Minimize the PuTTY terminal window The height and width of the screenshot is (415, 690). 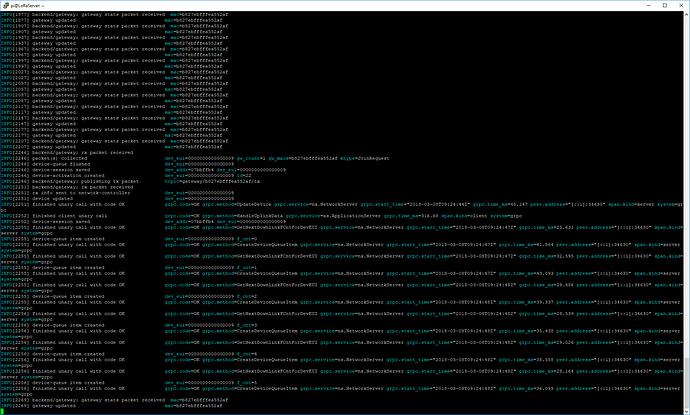pyautogui.click(x=649, y=5)
